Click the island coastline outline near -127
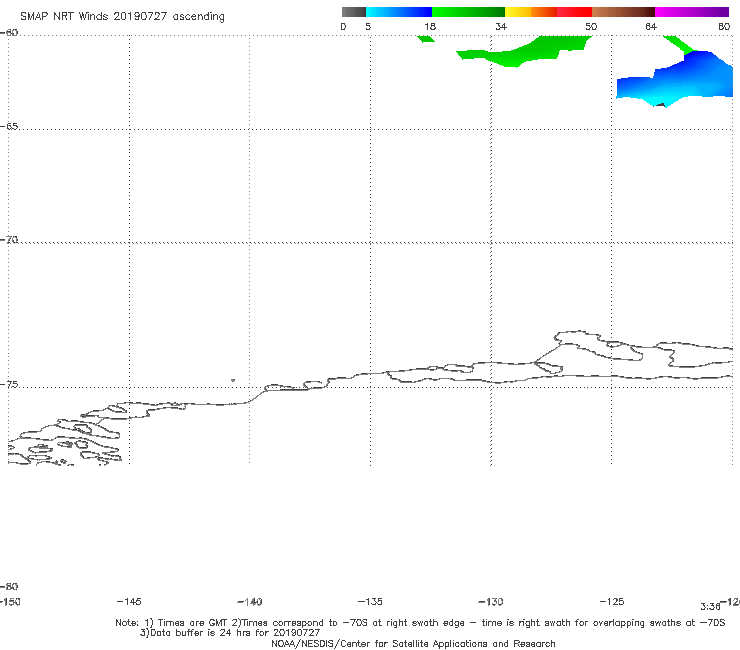Screen dimensions: 740x650 pyautogui.click(x=599, y=346)
